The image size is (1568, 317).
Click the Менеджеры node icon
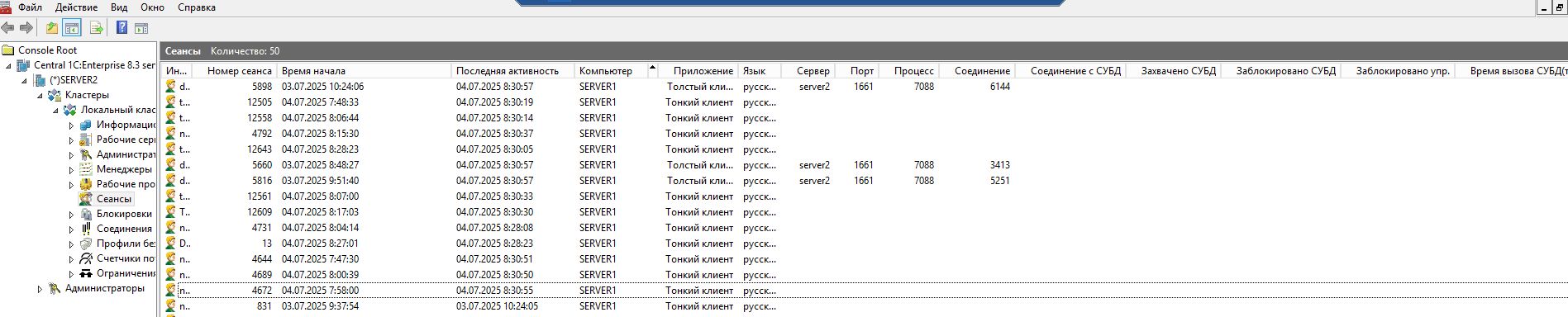pos(86,169)
